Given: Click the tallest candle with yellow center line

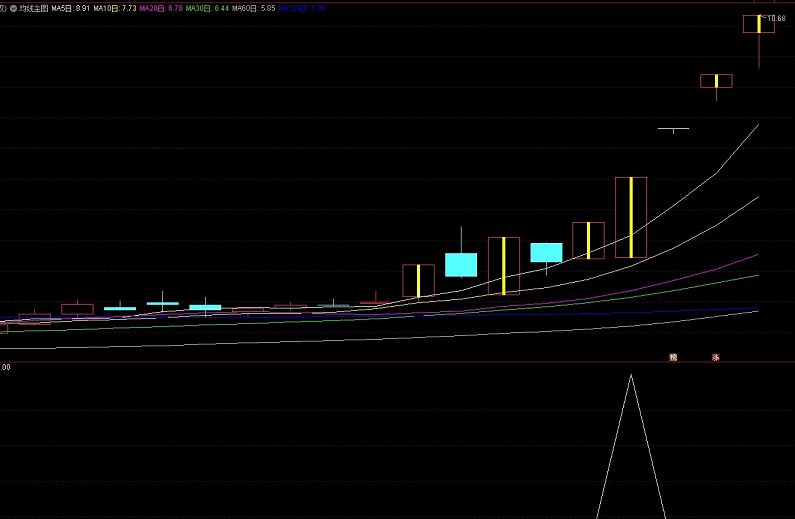Looking at the screenshot, I should point(631,217).
